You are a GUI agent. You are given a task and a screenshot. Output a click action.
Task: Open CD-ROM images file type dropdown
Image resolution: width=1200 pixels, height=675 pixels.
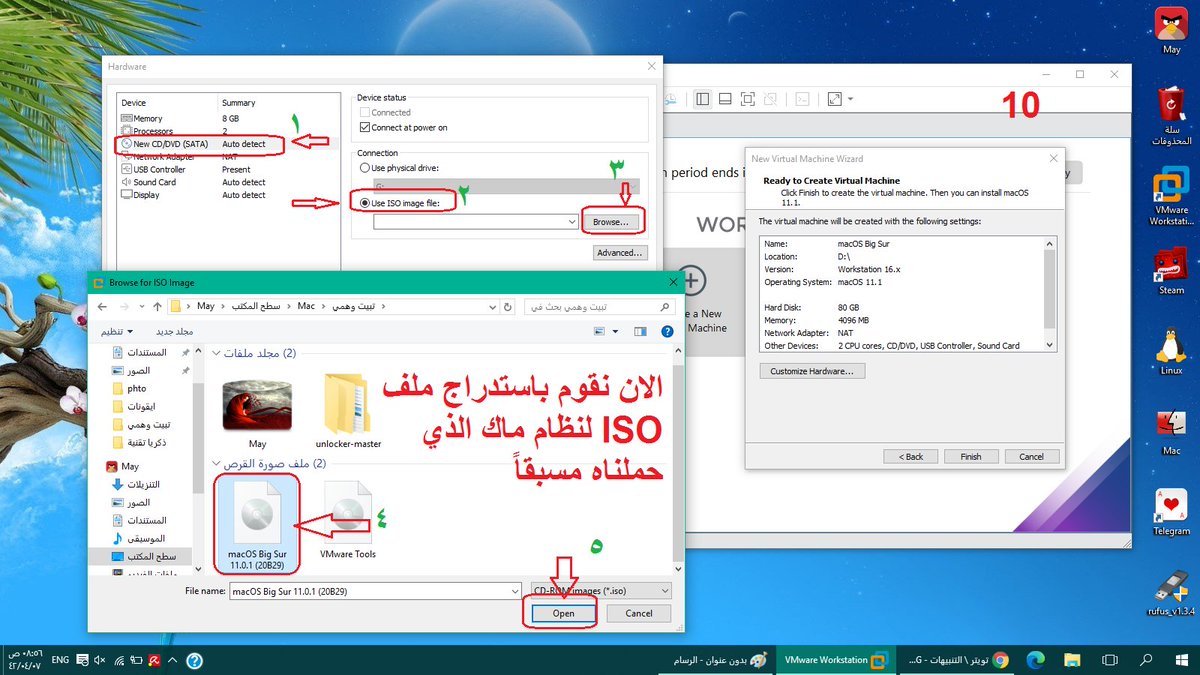600,591
